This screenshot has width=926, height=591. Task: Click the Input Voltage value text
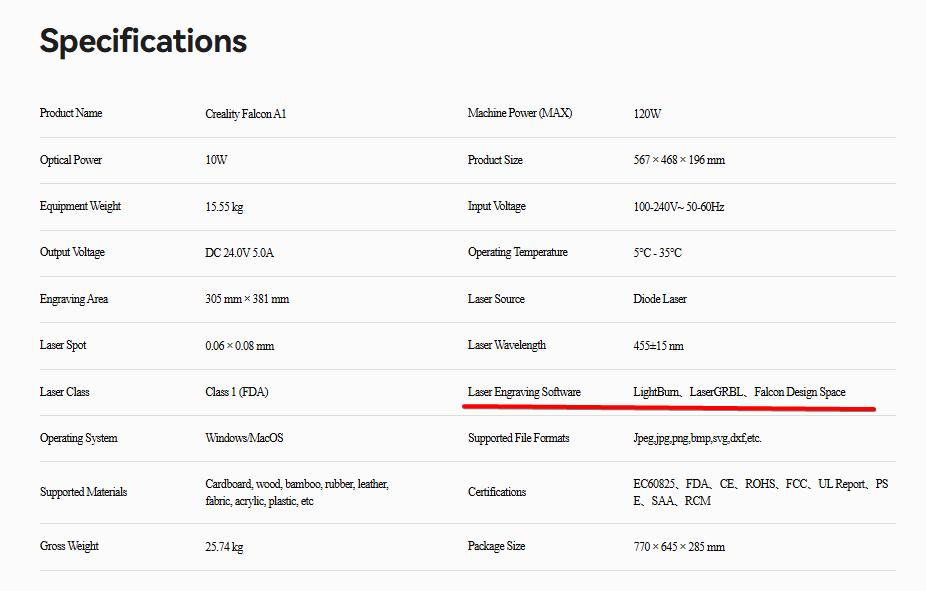click(x=679, y=207)
